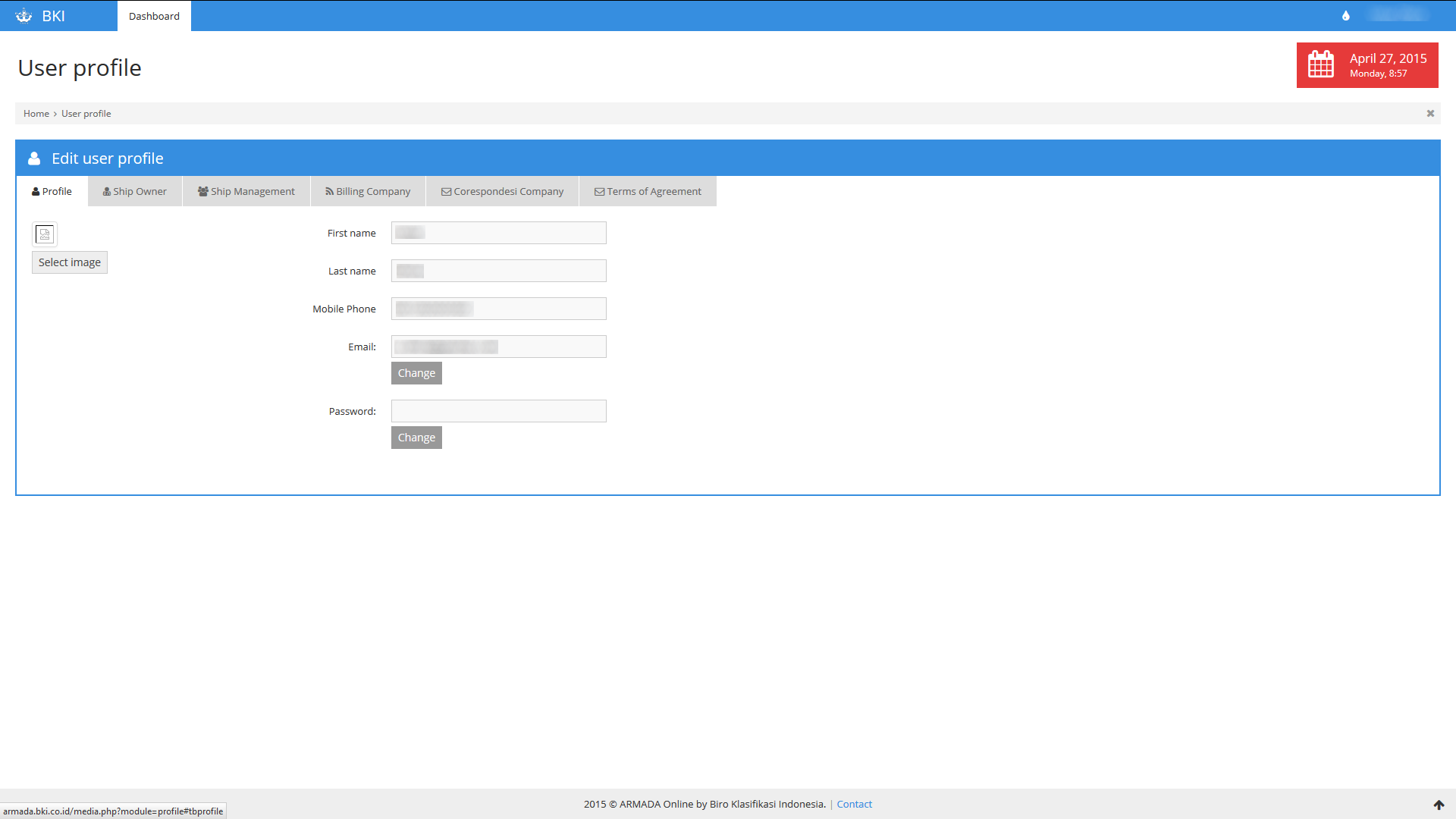
Task: Open the Corespondesi Company tab
Action: (502, 192)
